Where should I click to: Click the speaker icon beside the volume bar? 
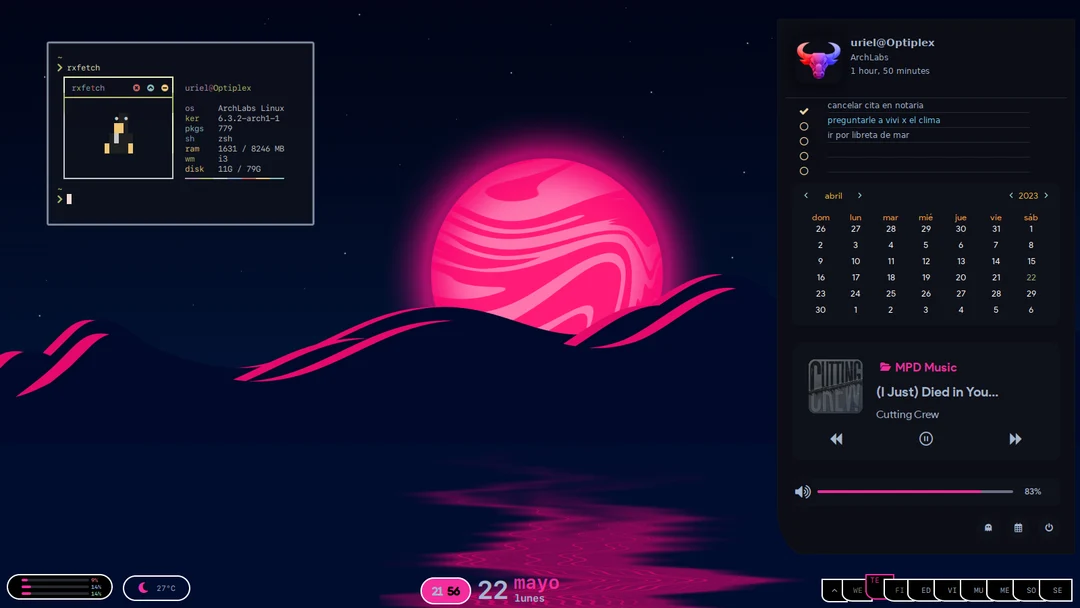801,491
